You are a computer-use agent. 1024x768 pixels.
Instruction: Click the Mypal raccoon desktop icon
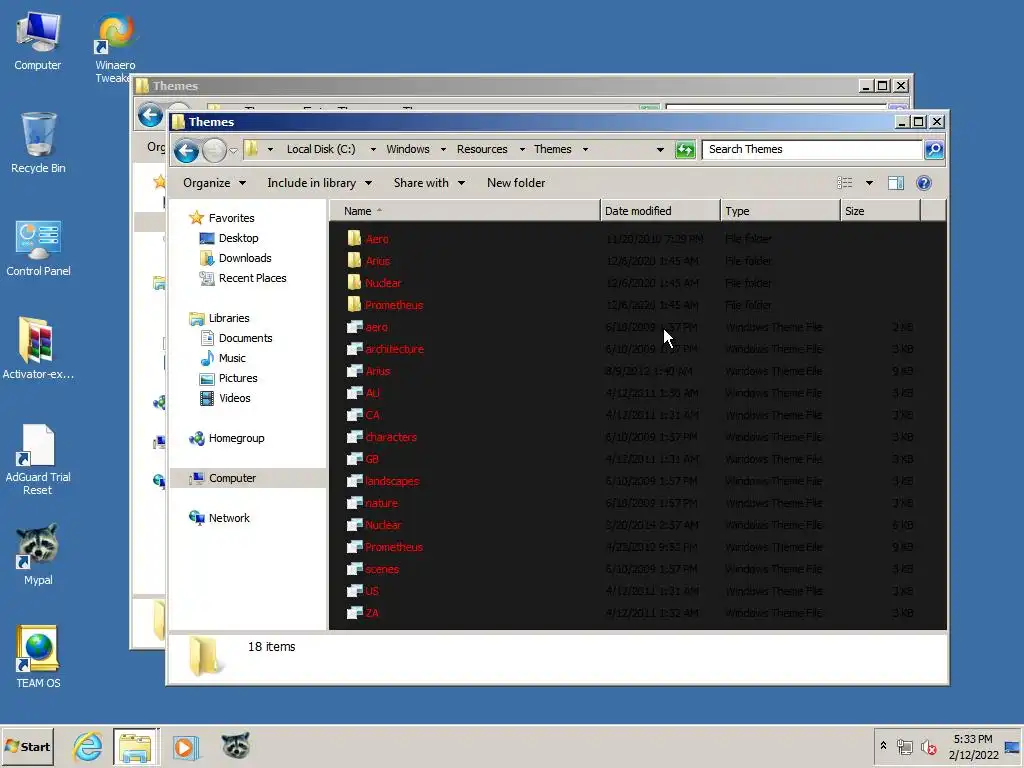pos(38,554)
